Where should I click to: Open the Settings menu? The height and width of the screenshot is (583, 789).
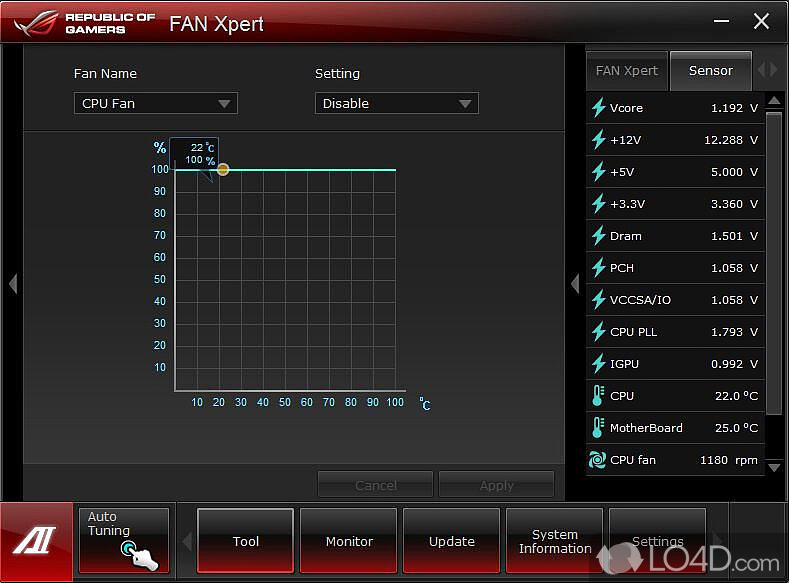pyautogui.click(x=657, y=541)
